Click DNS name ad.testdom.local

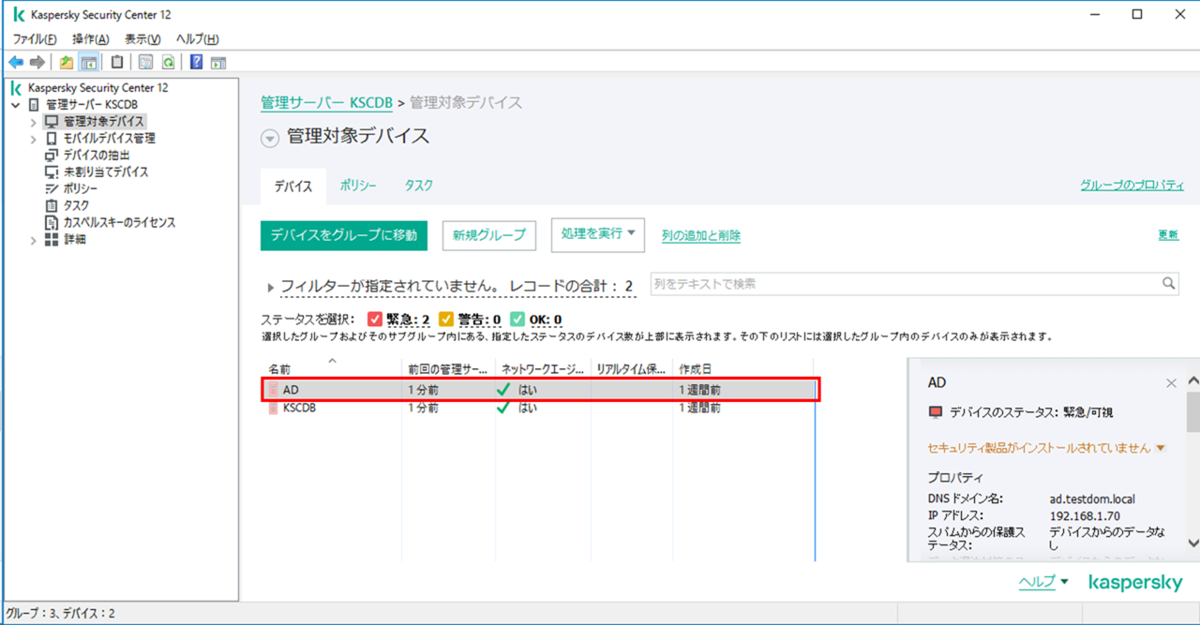(1092, 499)
